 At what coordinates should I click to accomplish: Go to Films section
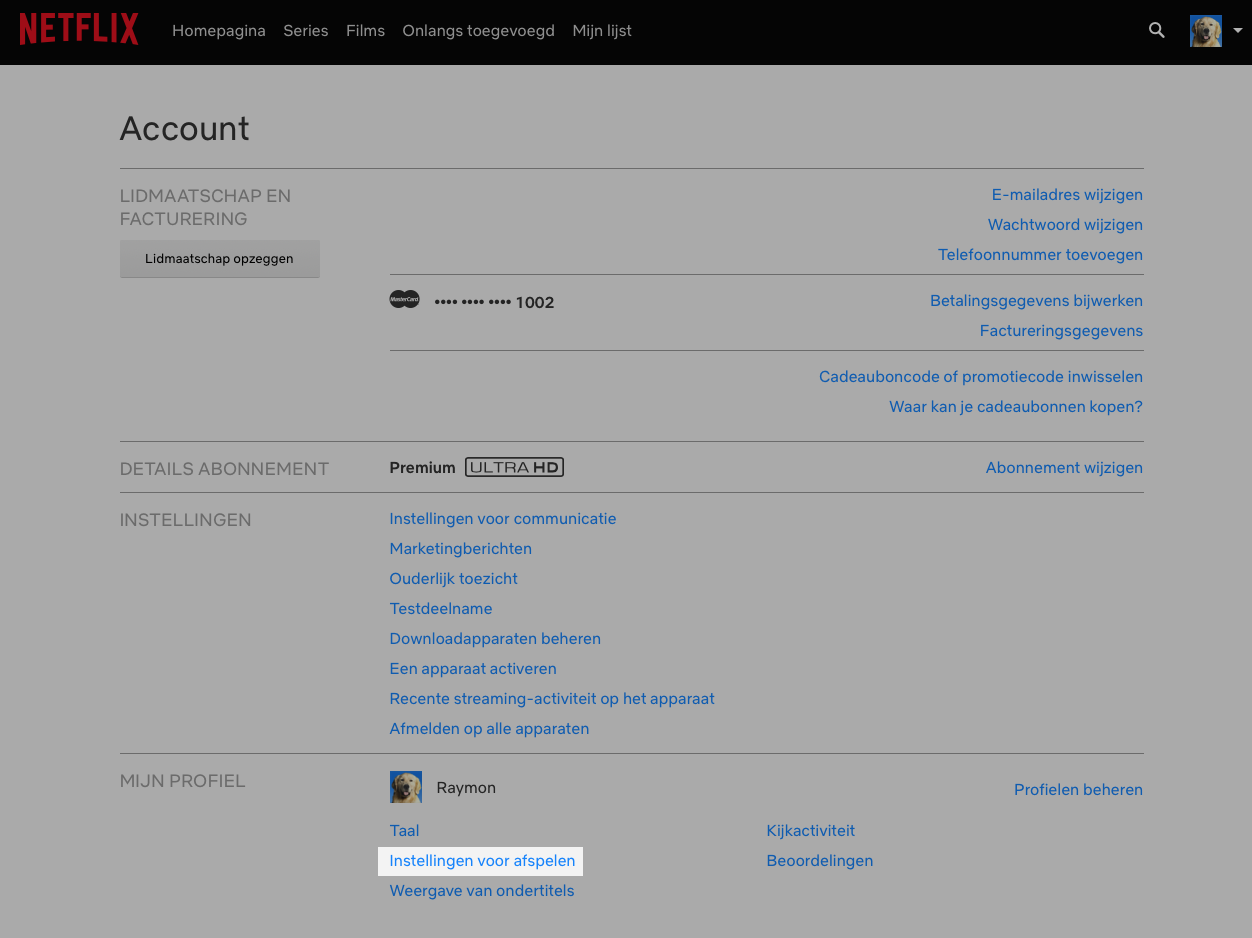click(x=365, y=31)
